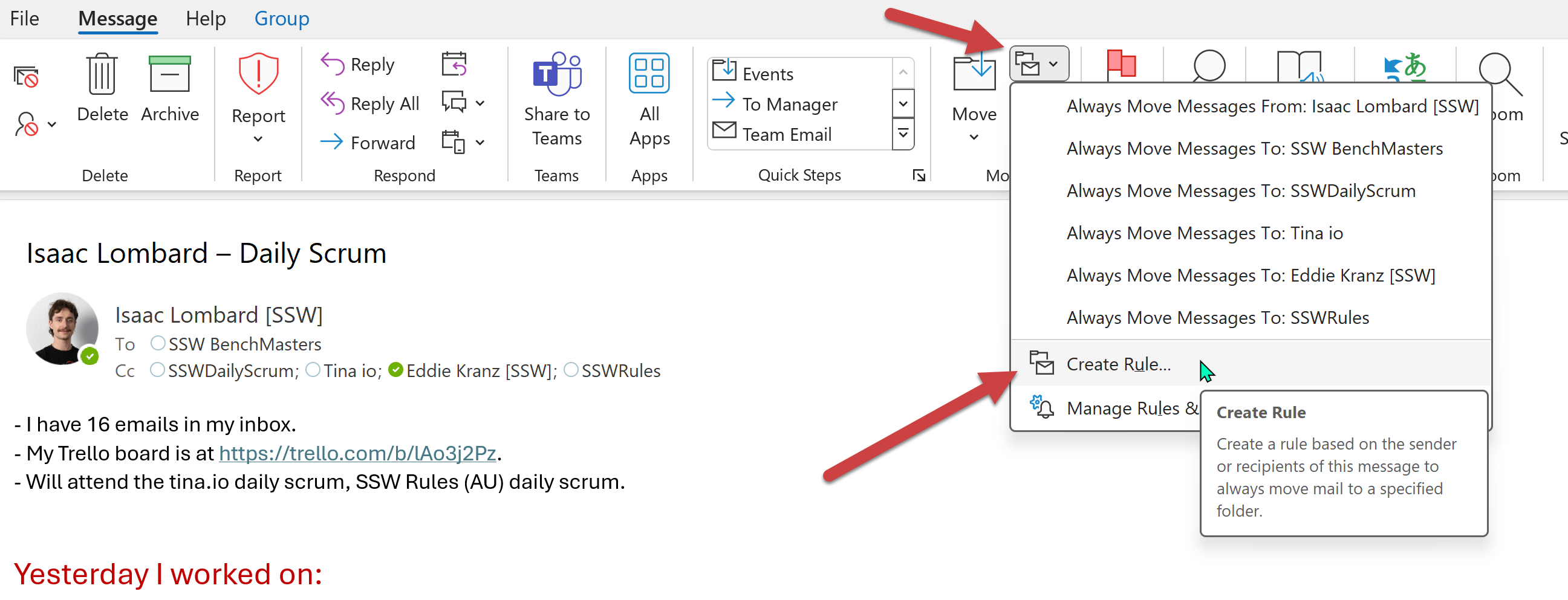Open the Trello board link

357,453
